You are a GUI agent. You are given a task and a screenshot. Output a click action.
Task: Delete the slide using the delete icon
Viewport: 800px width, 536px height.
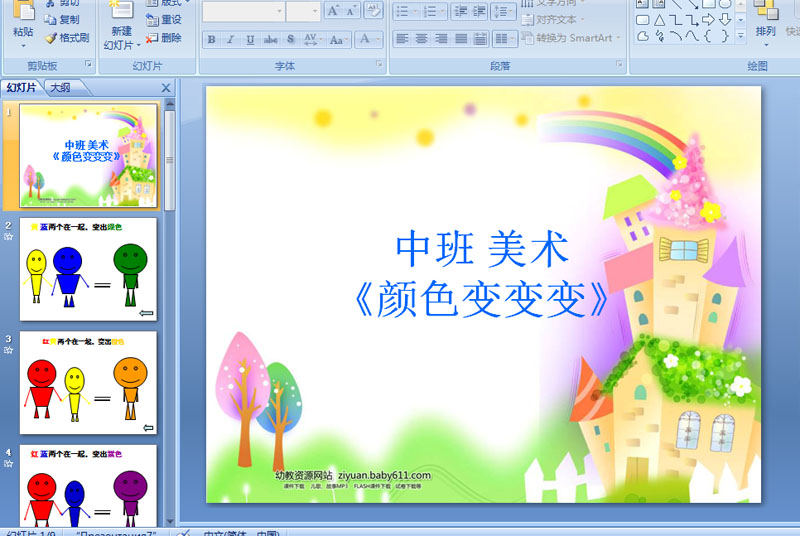[x=152, y=38]
